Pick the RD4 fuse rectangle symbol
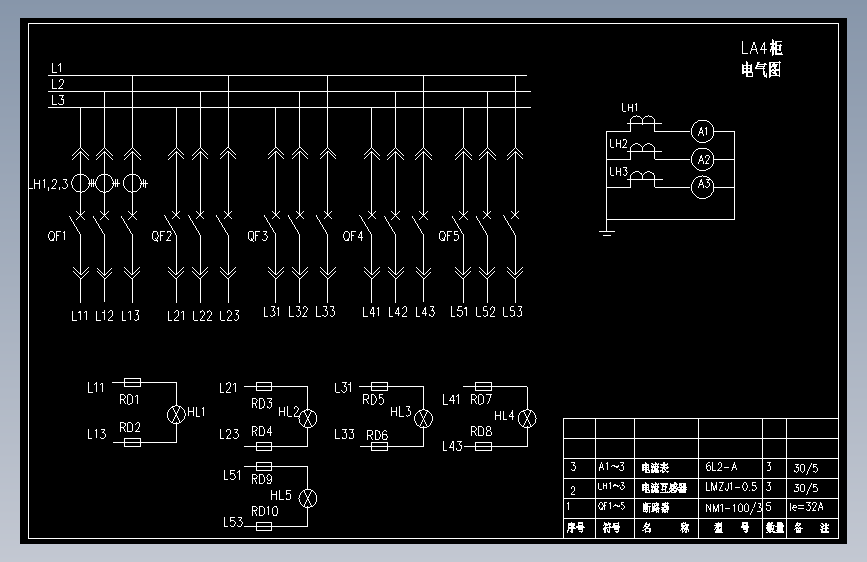The width and height of the screenshot is (867, 562). point(264,446)
